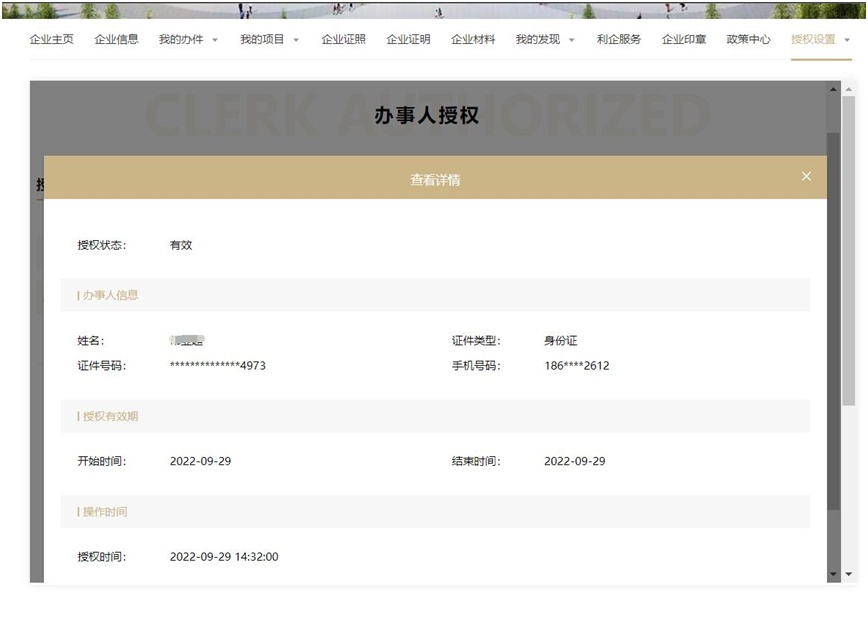This screenshot has width=868, height=620.
Task: Open the 企业信息 menu item
Action: tap(116, 40)
